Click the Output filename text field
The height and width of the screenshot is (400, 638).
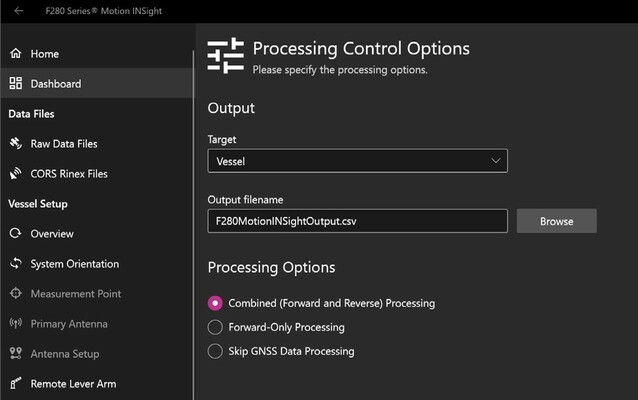(357, 221)
